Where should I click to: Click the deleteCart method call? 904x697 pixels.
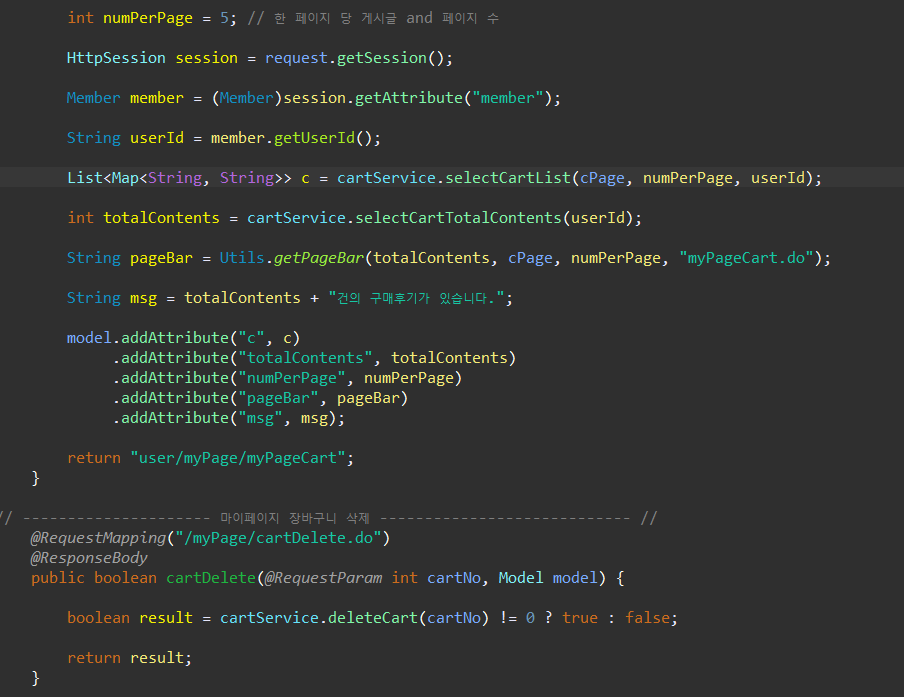[373, 618]
